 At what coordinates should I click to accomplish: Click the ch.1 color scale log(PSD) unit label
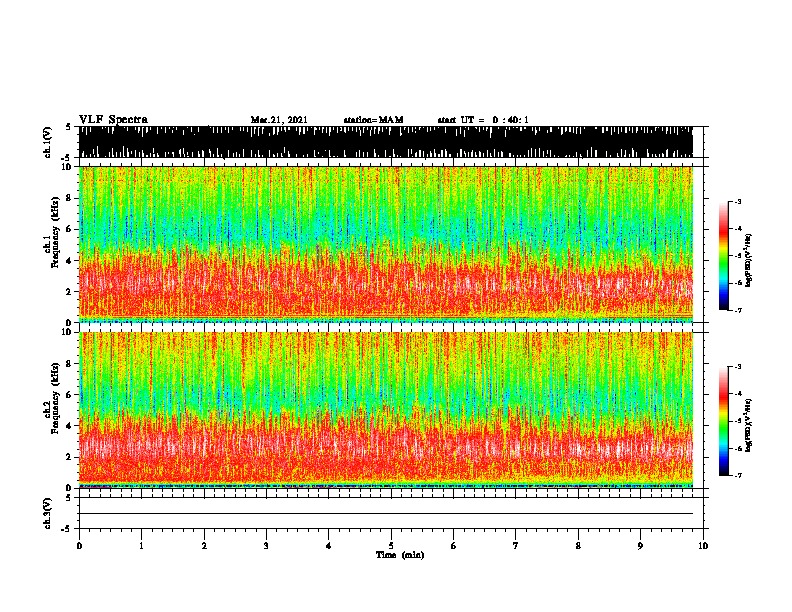749,261
